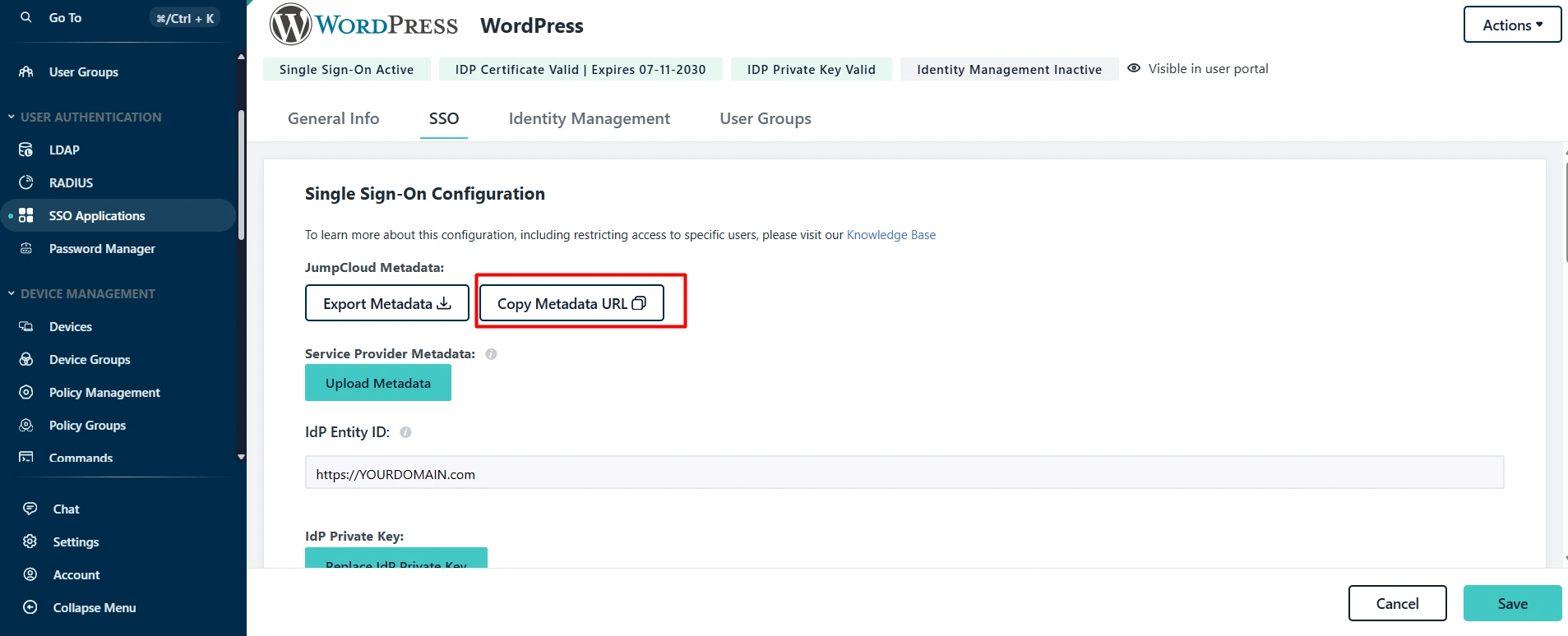Click the search magnifier icon
Screen dimensions: 1568x636
[x=26, y=17]
